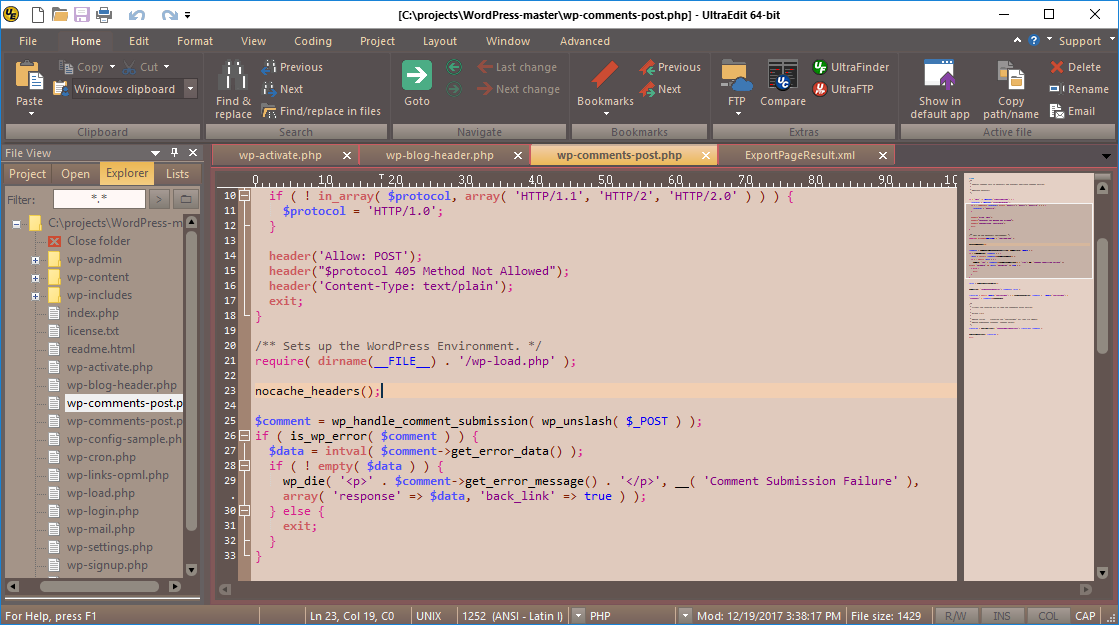This screenshot has width=1119, height=625.
Task: Open Find & replace binoculars icon
Action: [x=233, y=76]
